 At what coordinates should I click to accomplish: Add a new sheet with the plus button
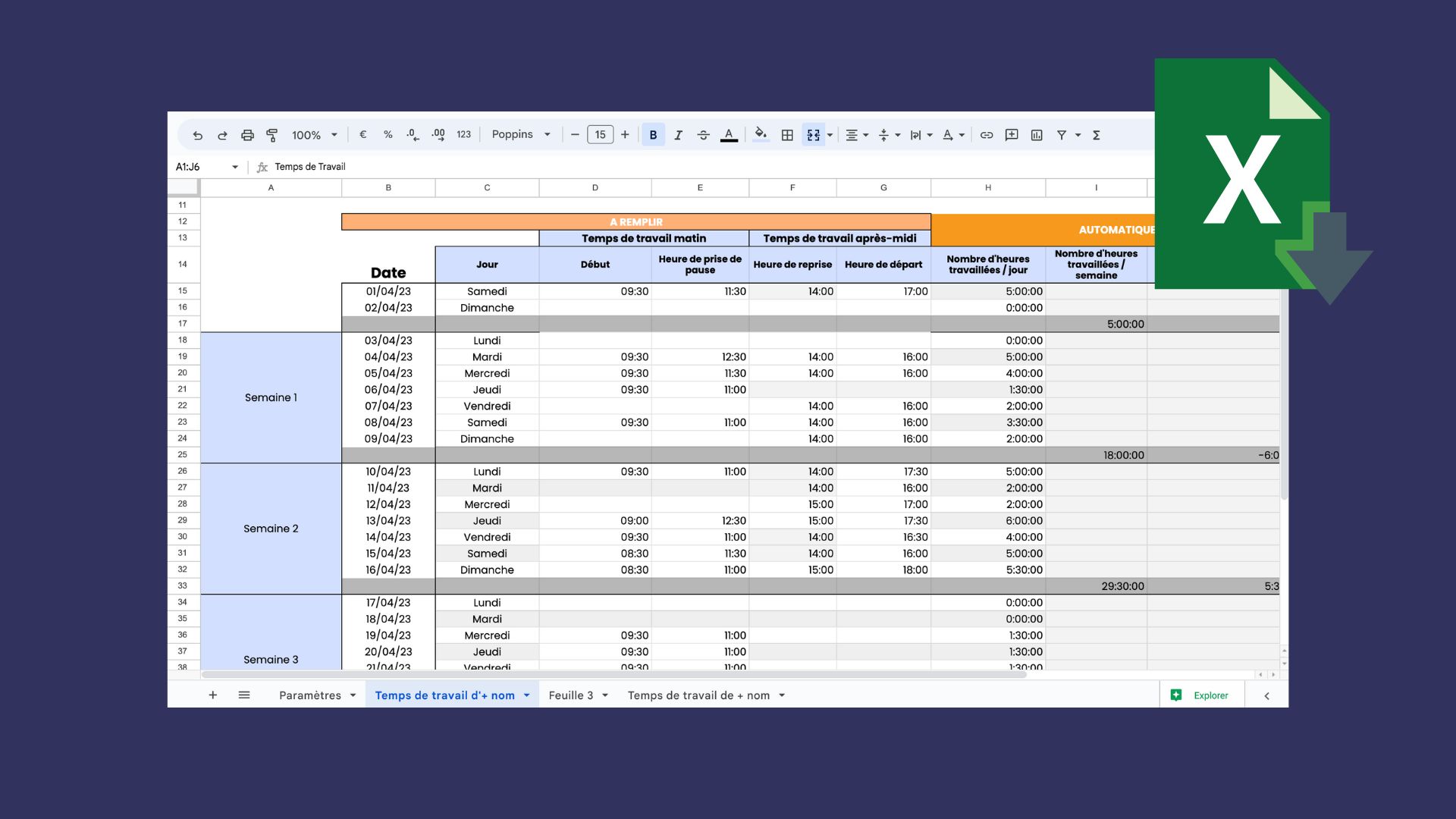tap(213, 695)
